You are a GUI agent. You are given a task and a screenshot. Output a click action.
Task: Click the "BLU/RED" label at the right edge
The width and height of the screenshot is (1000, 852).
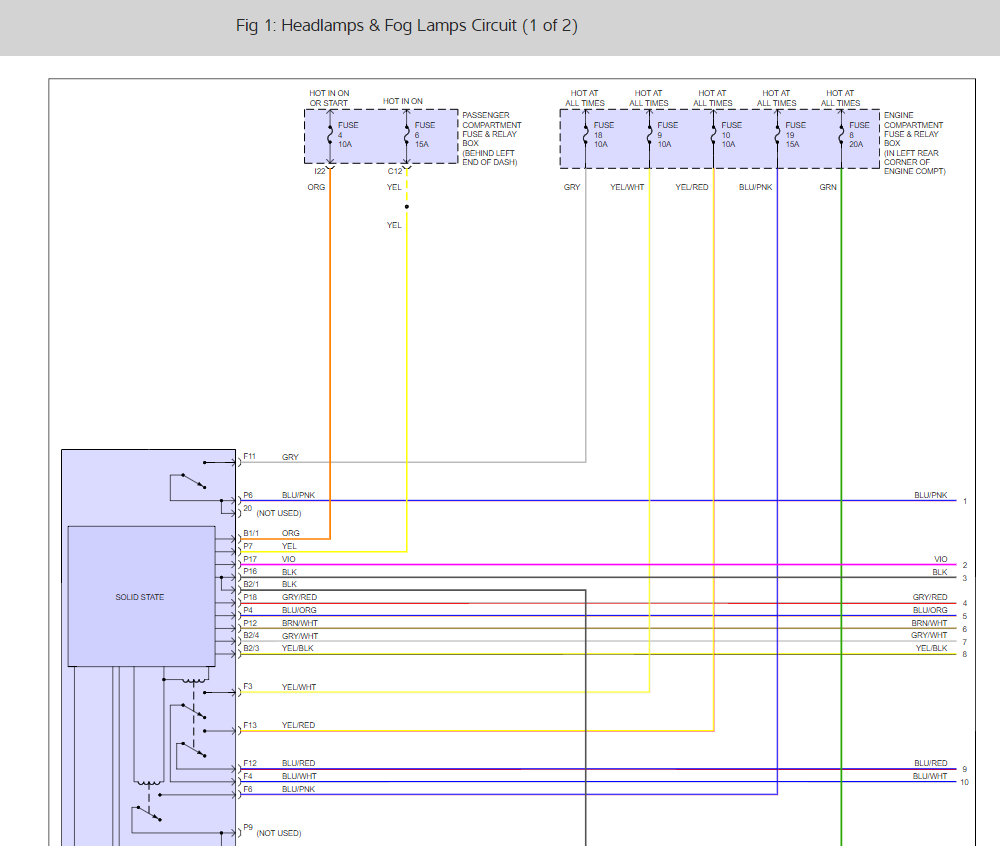click(930, 763)
